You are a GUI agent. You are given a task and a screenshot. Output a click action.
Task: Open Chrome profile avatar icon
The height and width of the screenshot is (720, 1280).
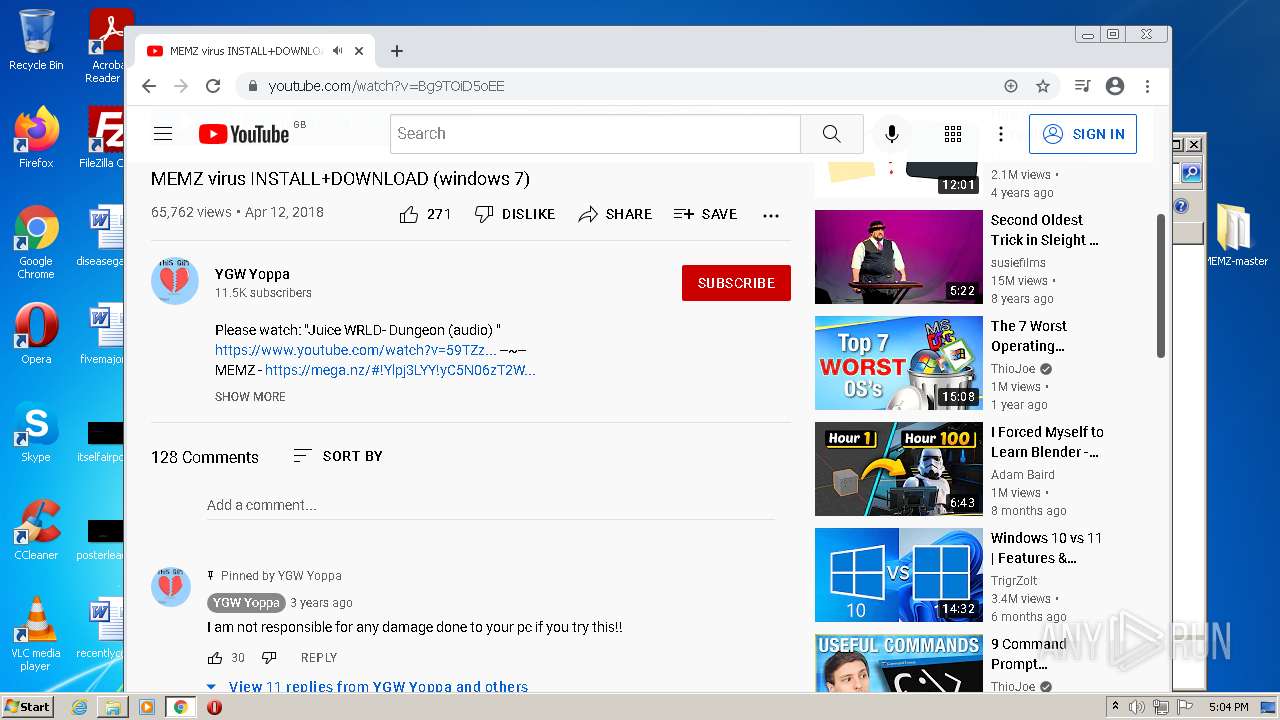pyautogui.click(x=1115, y=86)
